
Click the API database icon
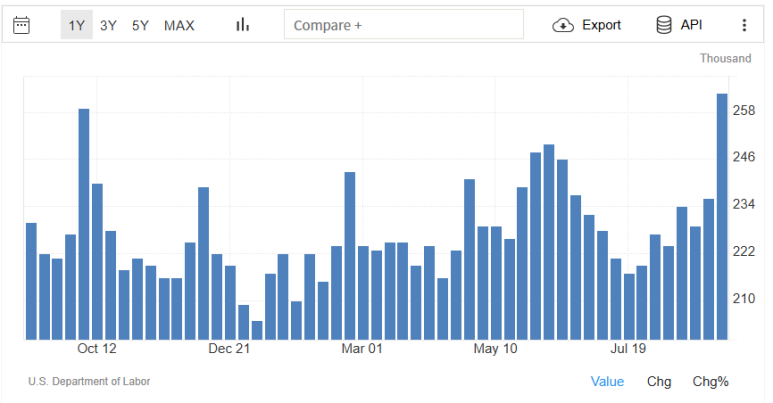click(x=664, y=25)
